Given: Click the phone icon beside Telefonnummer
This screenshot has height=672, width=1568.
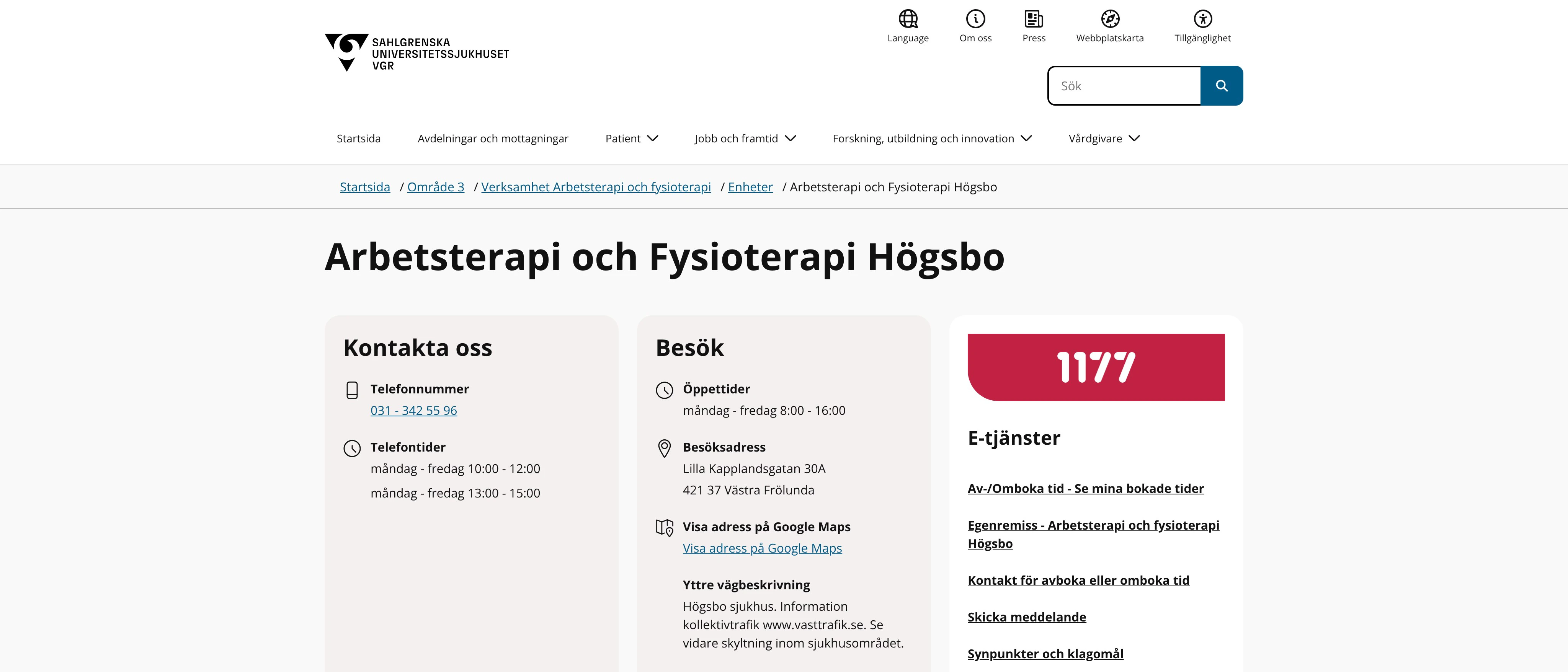Looking at the screenshot, I should tap(352, 390).
